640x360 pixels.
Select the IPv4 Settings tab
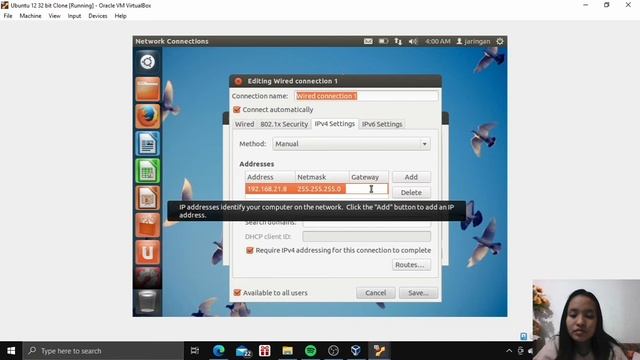(x=335, y=124)
